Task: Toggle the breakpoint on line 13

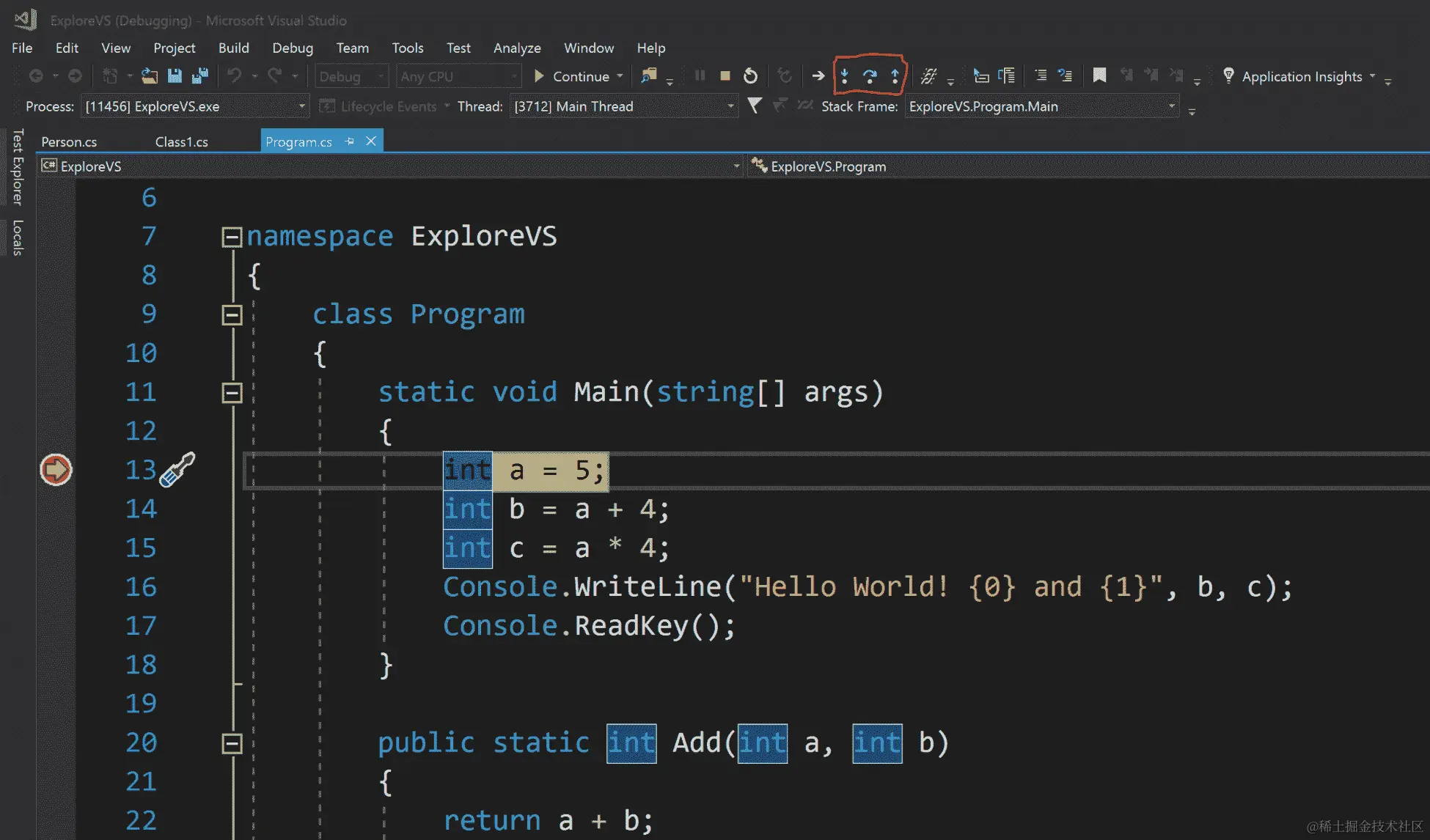Action: coord(56,470)
